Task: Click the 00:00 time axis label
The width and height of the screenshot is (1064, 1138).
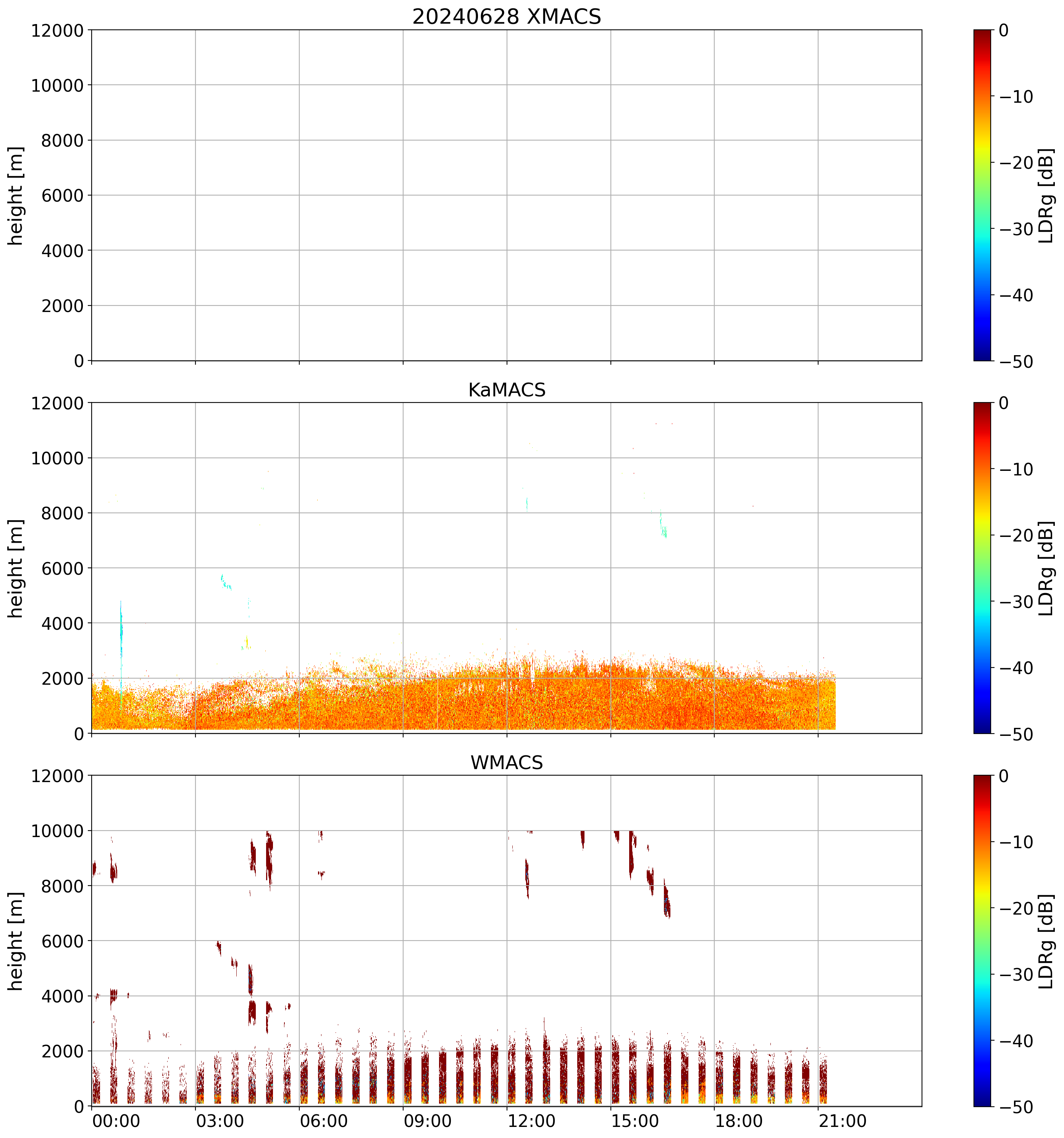Action: pyautogui.click(x=116, y=1121)
